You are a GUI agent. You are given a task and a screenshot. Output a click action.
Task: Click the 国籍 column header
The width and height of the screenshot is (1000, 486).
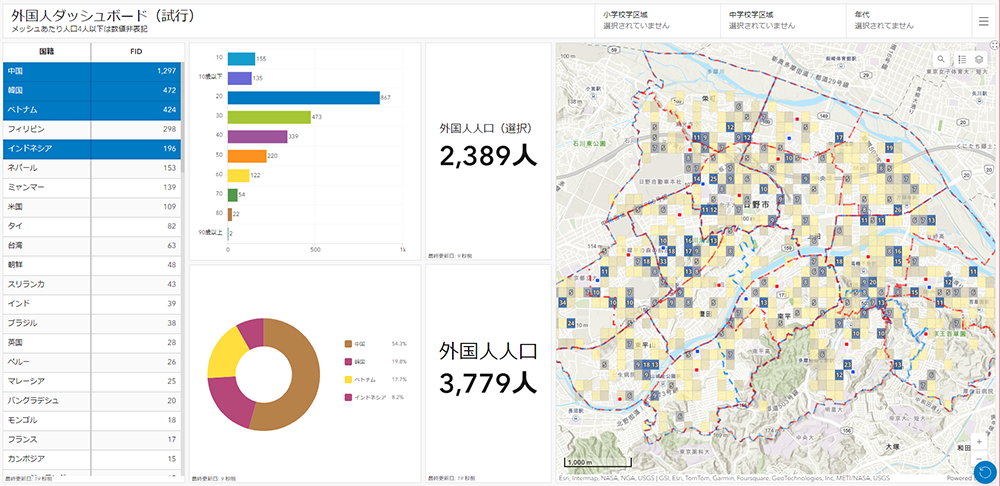click(x=46, y=50)
